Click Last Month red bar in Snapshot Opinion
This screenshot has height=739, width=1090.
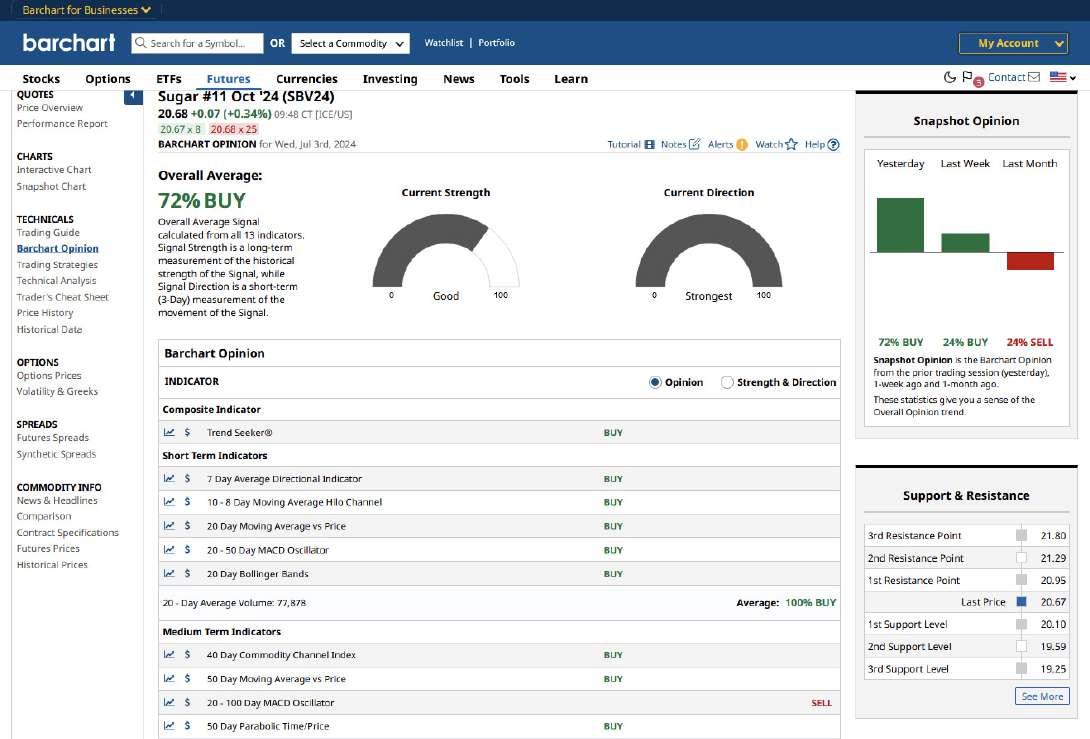click(1030, 261)
